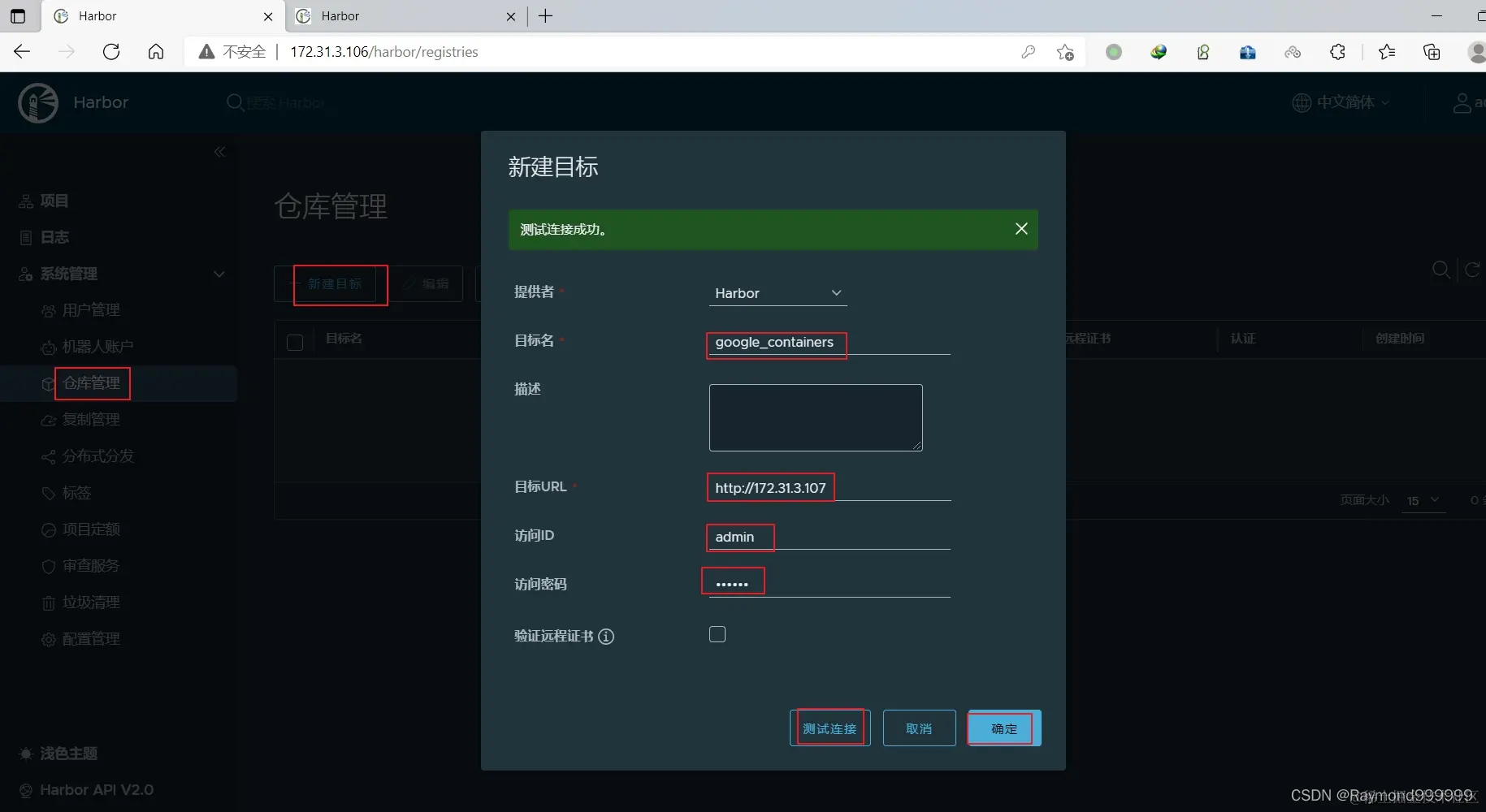Select the 标签 sidebar item
This screenshot has width=1486, height=812.
point(76,493)
